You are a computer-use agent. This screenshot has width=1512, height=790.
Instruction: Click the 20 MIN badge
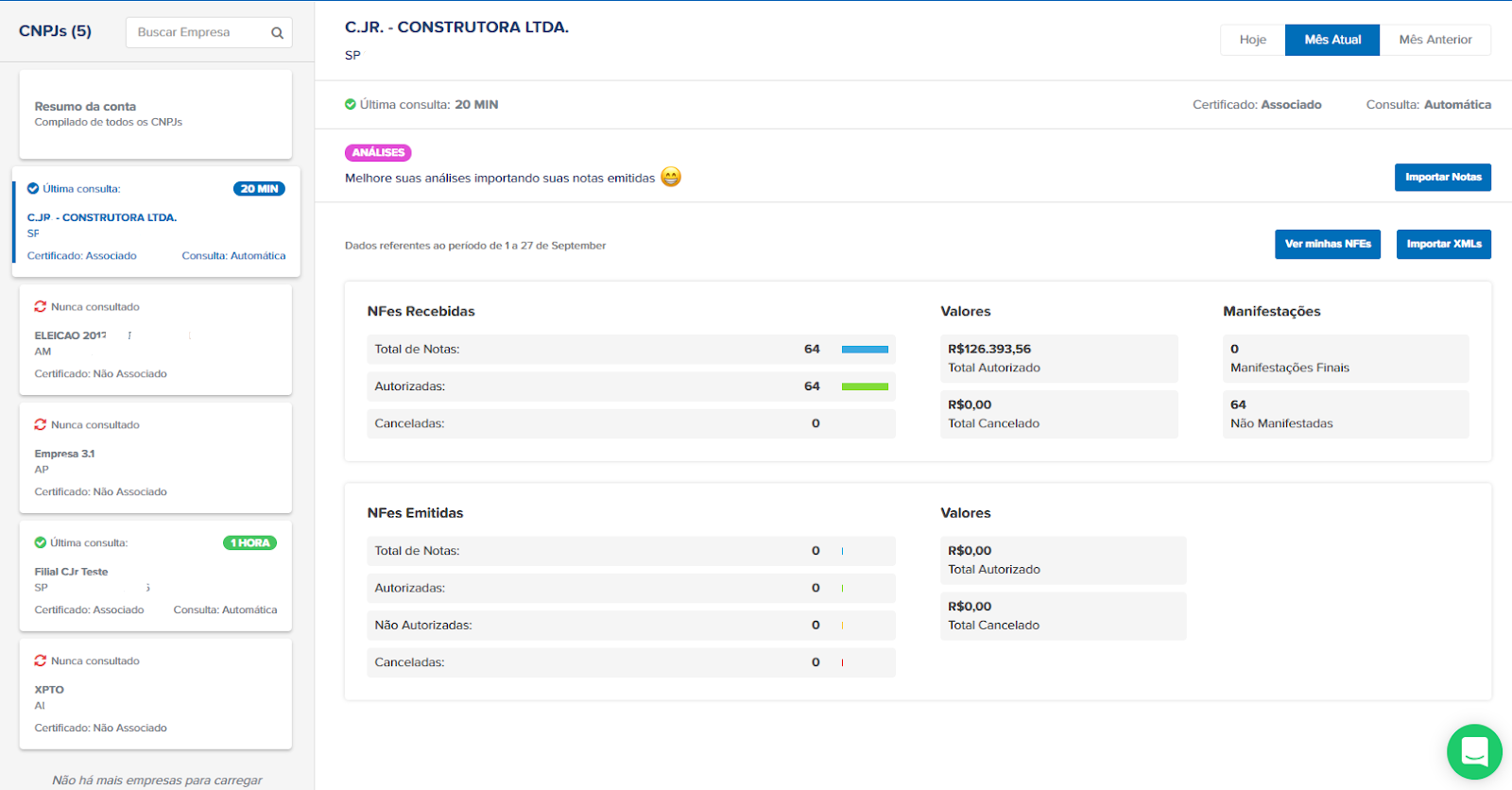[x=259, y=189]
